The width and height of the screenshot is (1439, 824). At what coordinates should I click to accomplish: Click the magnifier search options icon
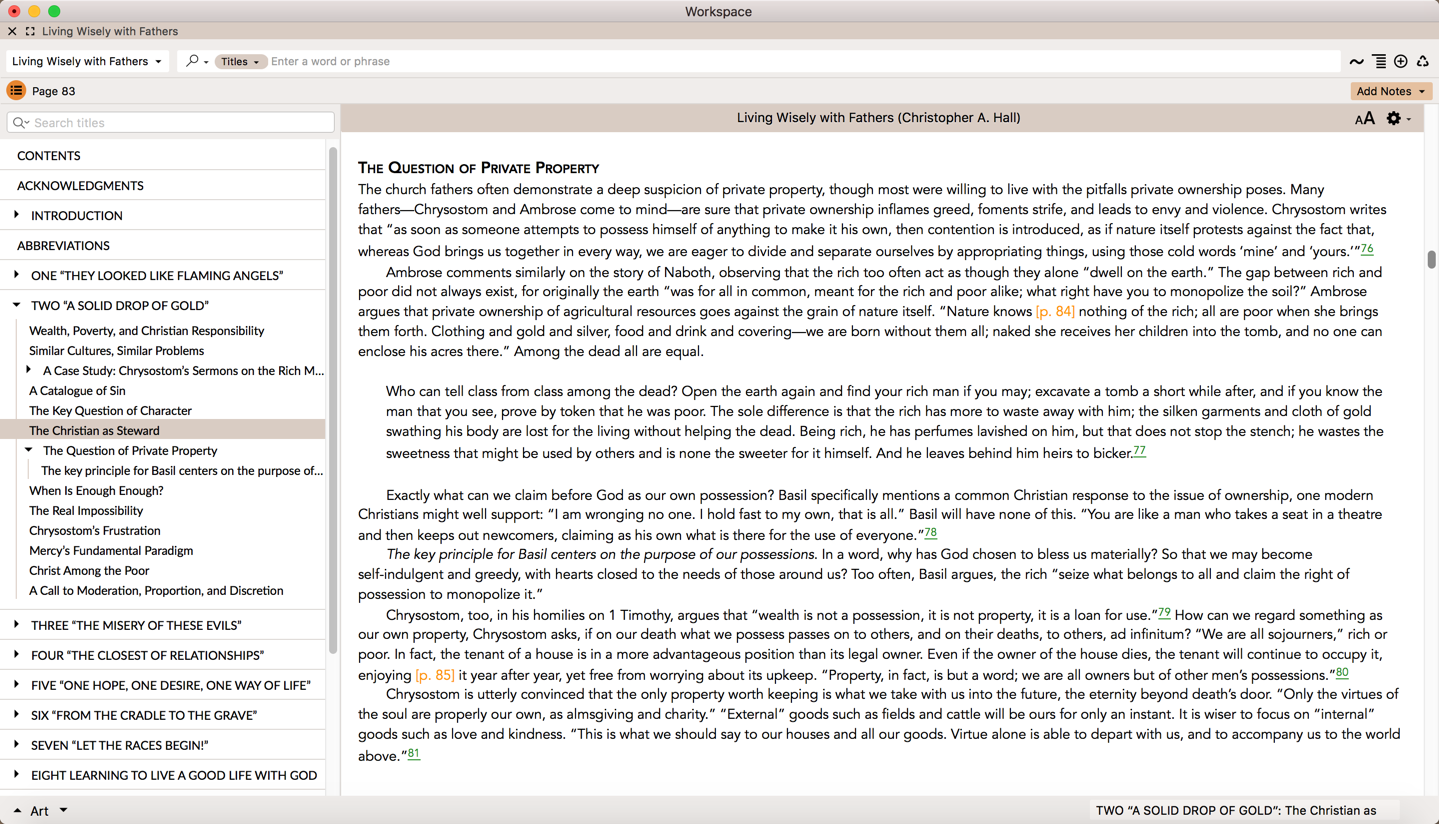196,61
